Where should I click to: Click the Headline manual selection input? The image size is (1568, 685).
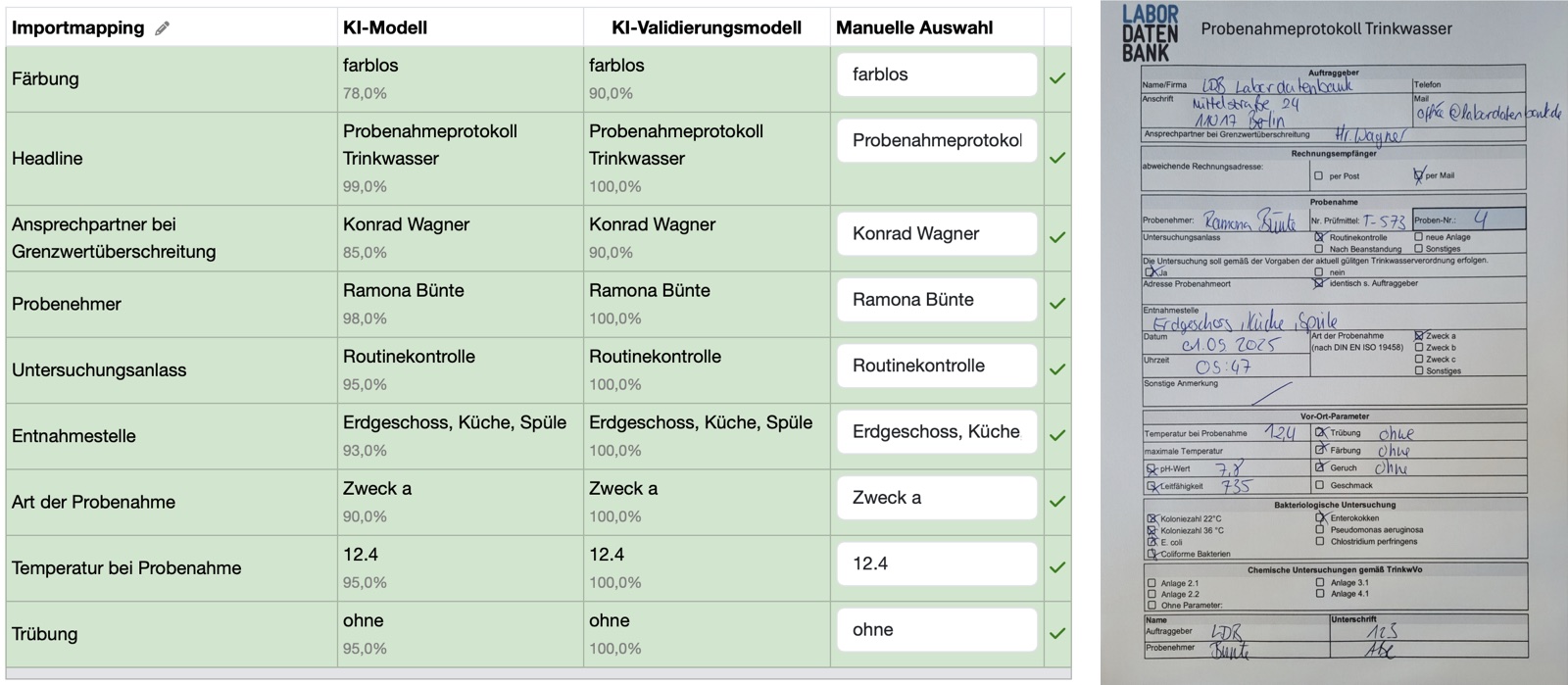(936, 140)
